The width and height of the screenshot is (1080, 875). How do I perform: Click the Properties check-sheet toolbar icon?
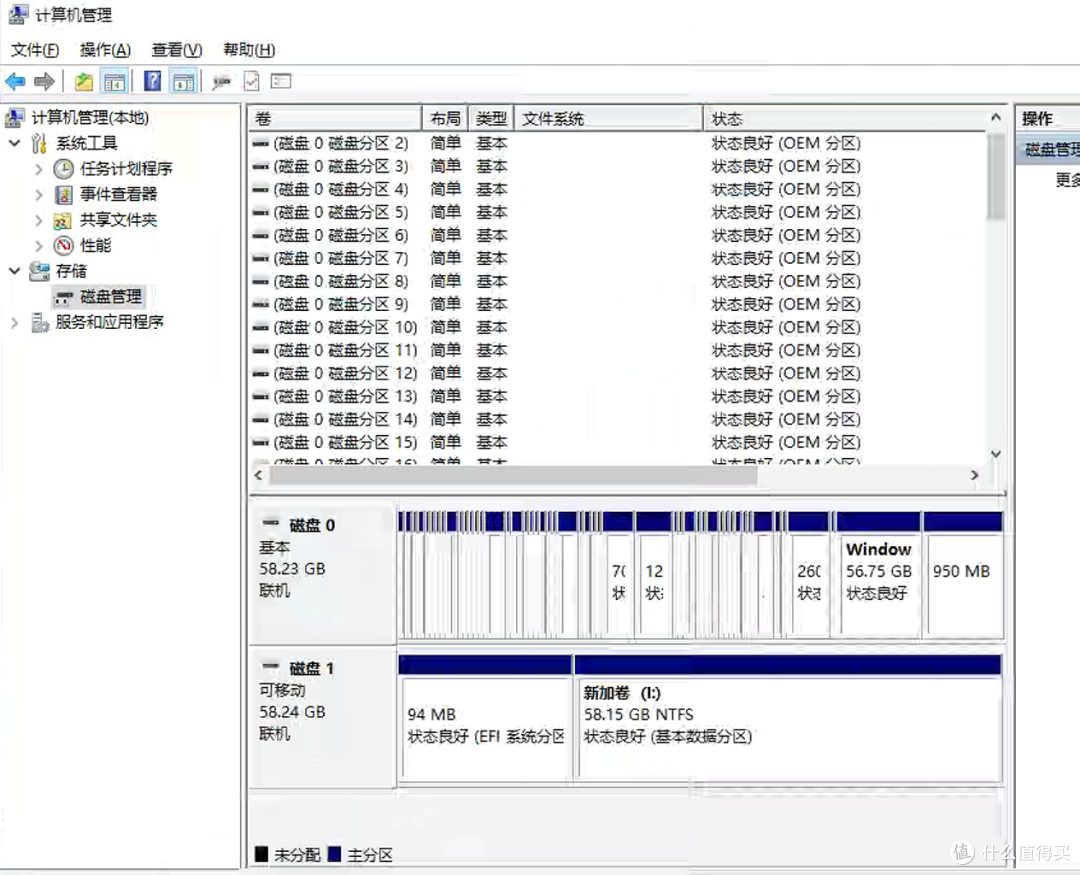251,82
